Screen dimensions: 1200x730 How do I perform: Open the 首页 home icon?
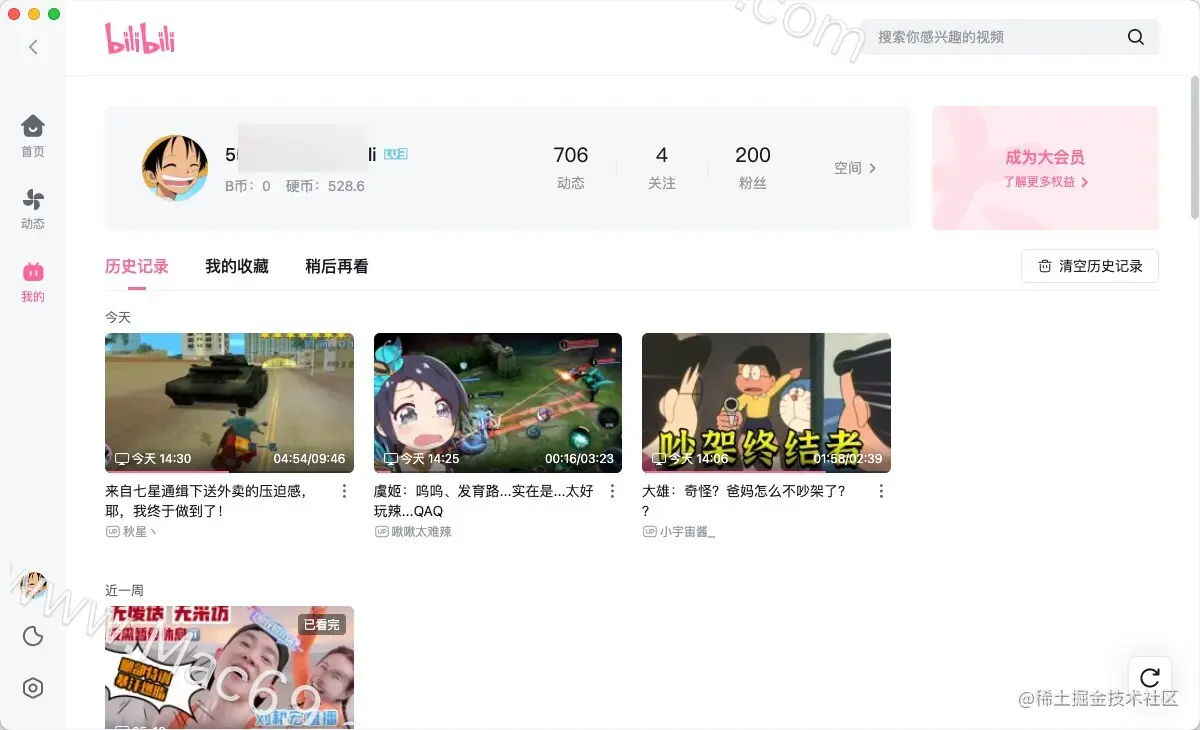click(33, 126)
